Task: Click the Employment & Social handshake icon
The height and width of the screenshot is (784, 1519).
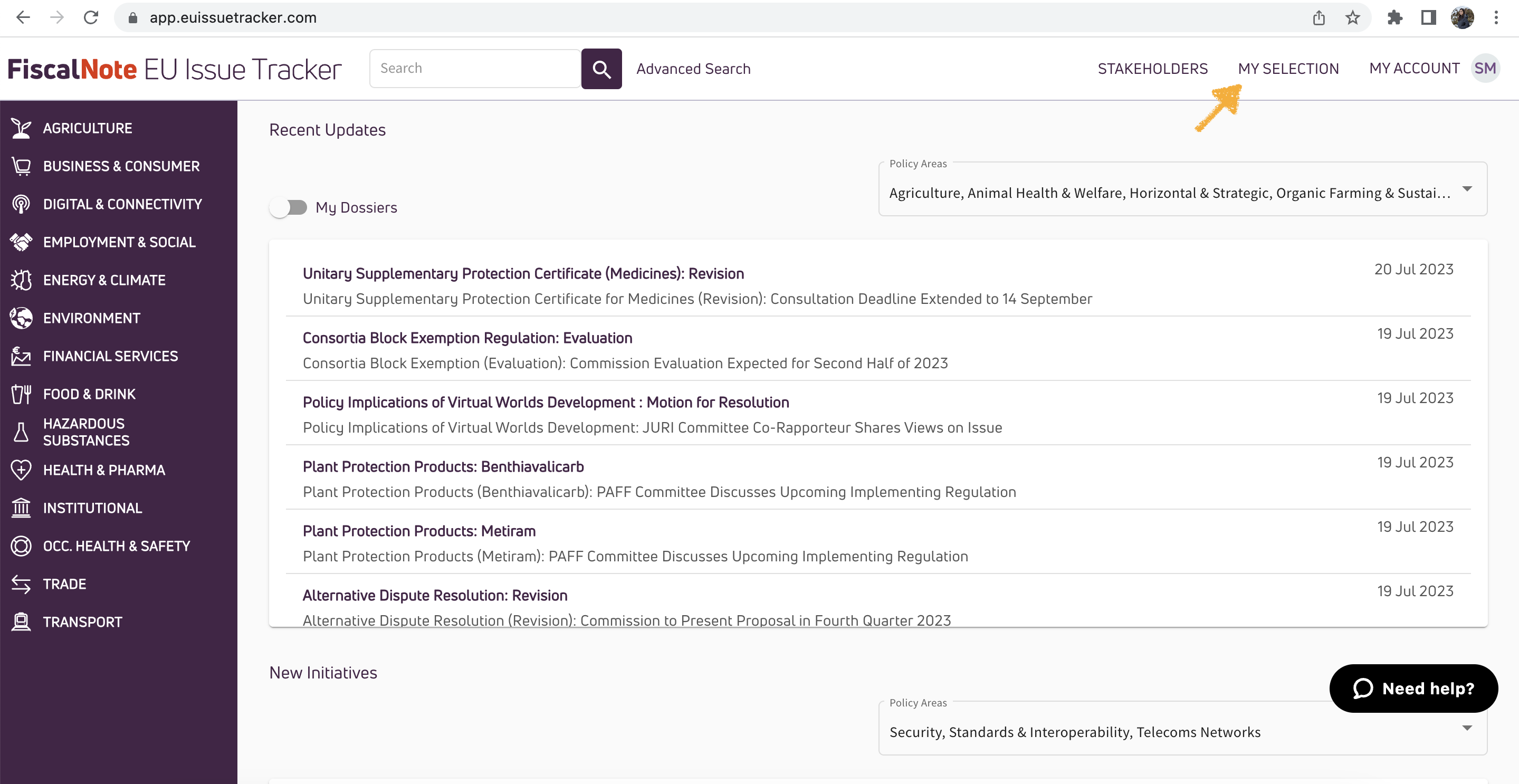Action: tap(21, 242)
